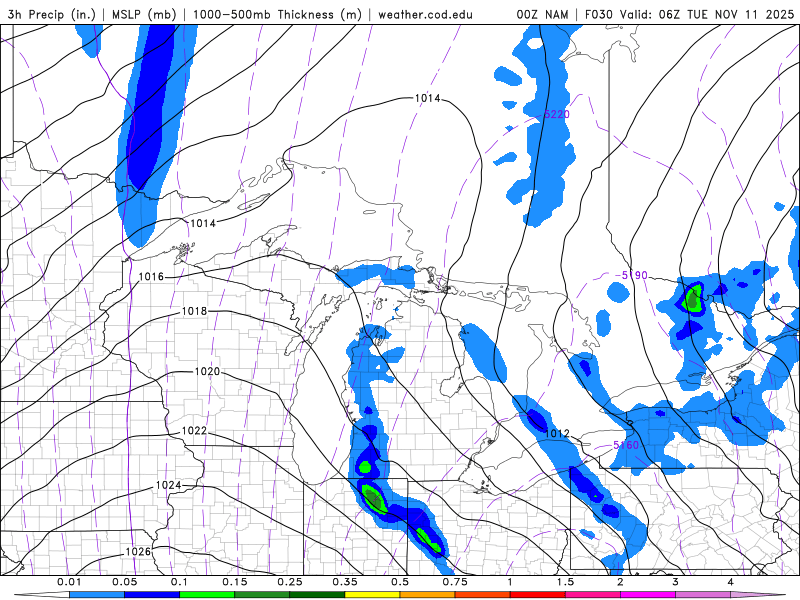
Task: Click the 1024 isobar label
Action: tap(168, 485)
